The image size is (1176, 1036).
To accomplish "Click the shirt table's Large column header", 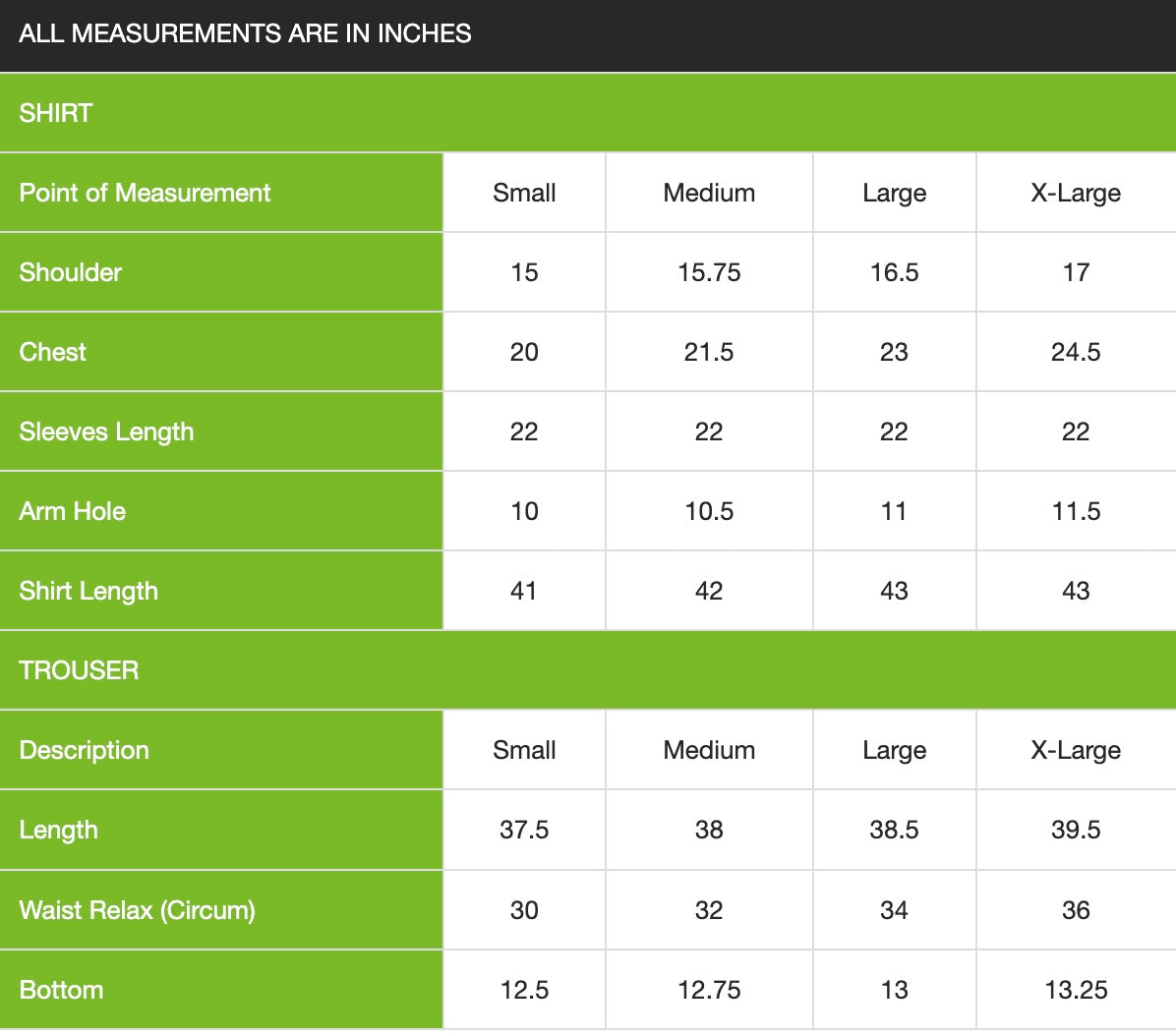I will coord(894,193).
